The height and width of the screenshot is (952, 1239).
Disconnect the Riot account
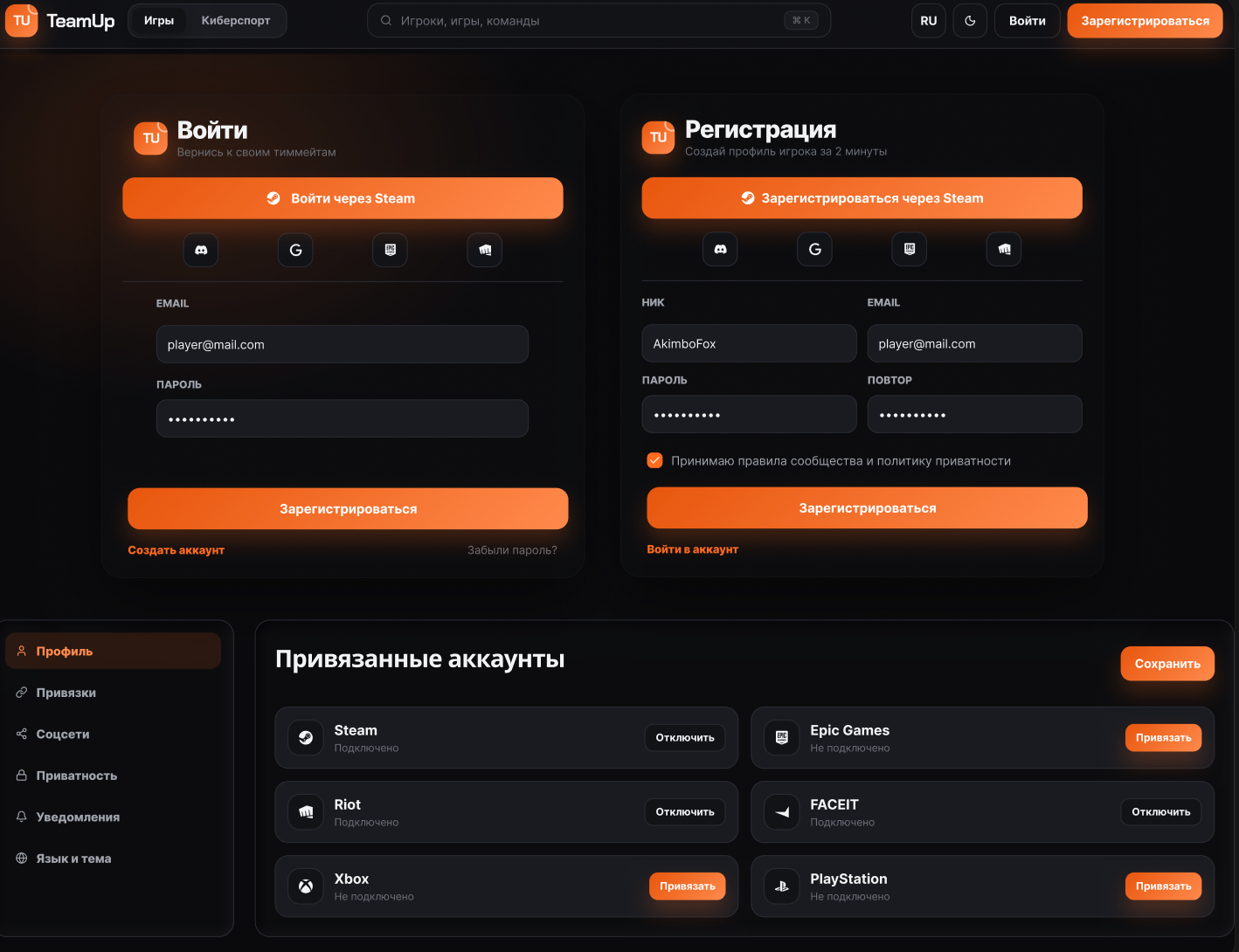[685, 812]
